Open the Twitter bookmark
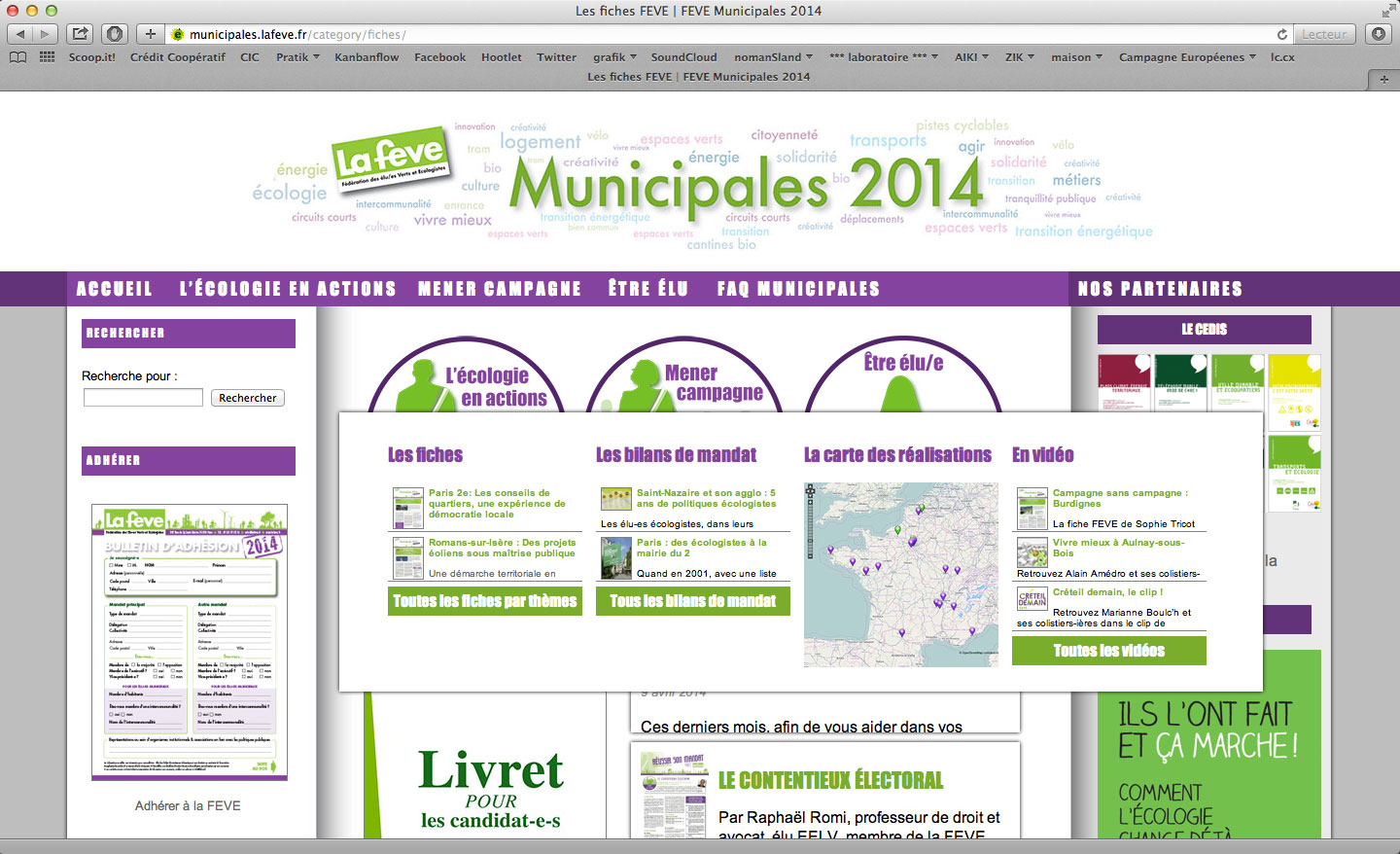1400x854 pixels. (x=557, y=57)
